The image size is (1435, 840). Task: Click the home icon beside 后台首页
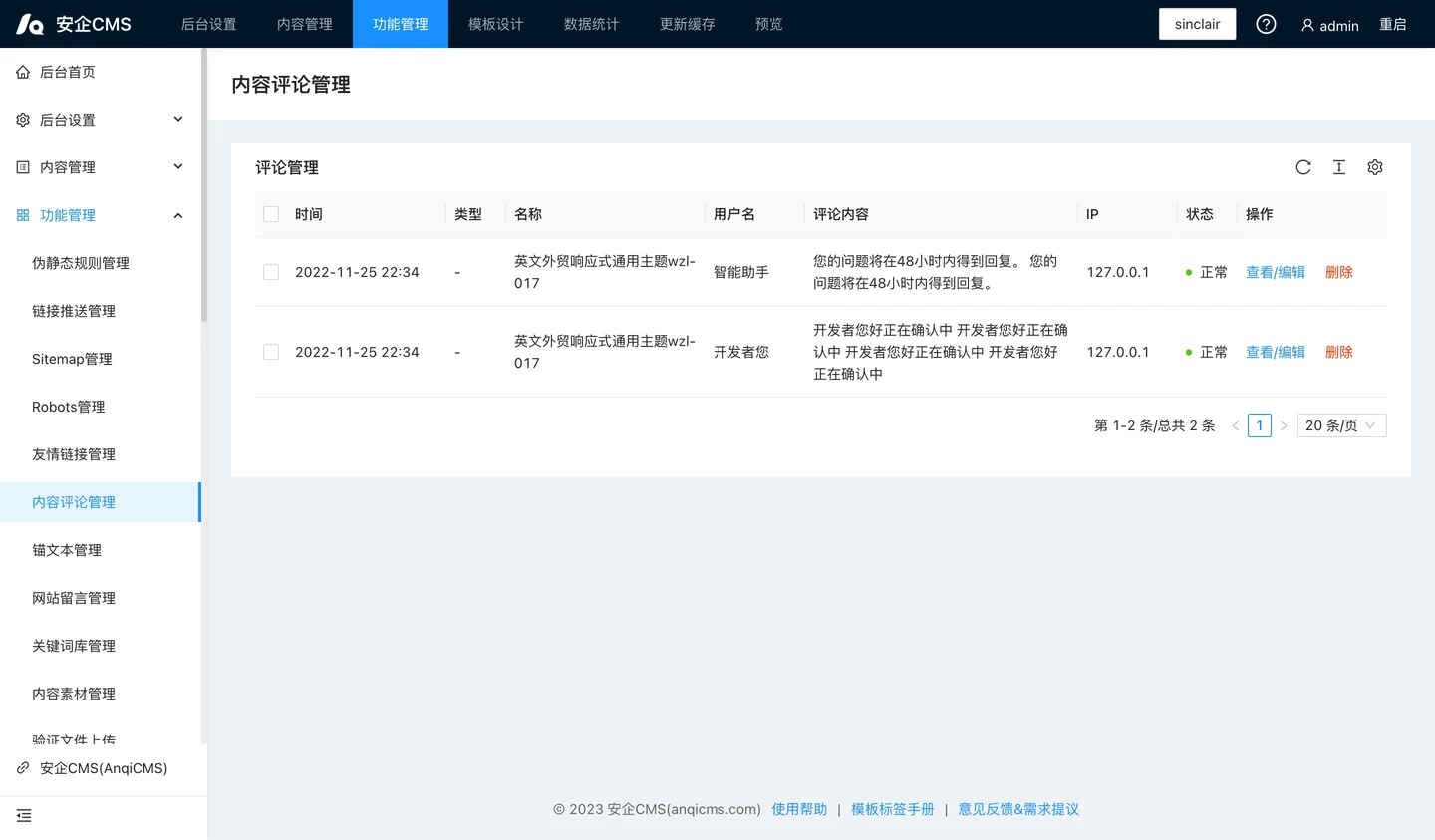point(23,72)
